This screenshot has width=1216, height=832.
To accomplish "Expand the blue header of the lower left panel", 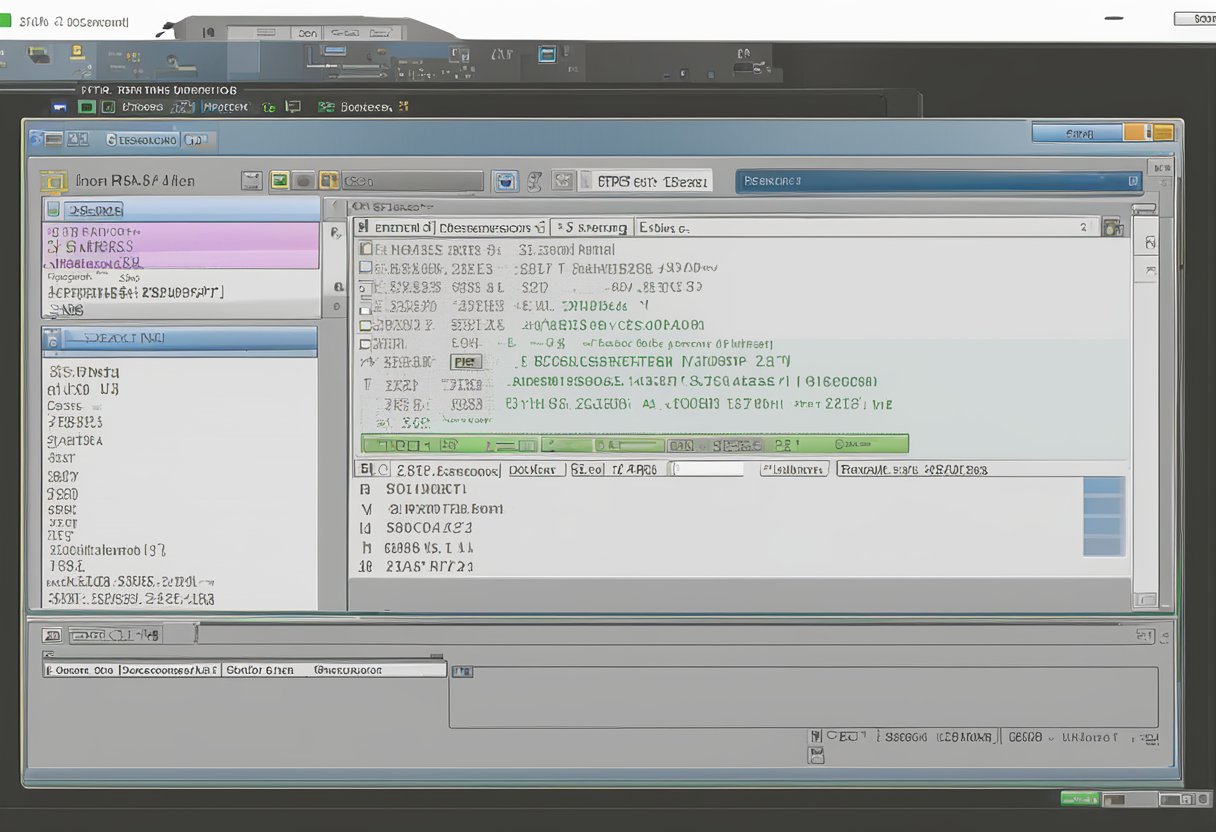I will 180,339.
